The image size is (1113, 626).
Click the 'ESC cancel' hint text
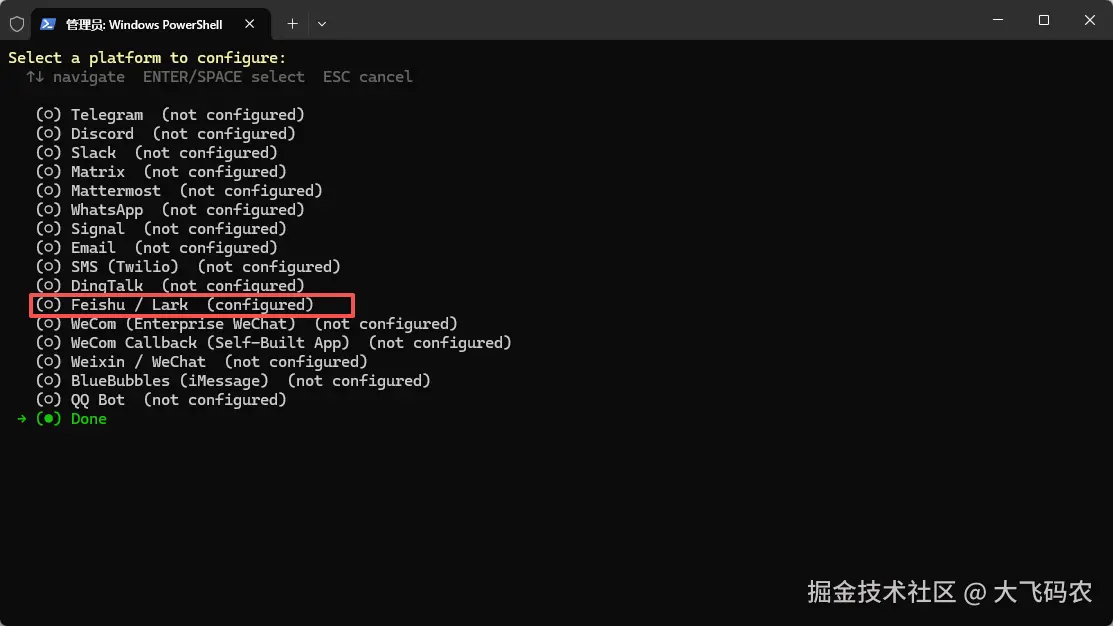coord(368,77)
